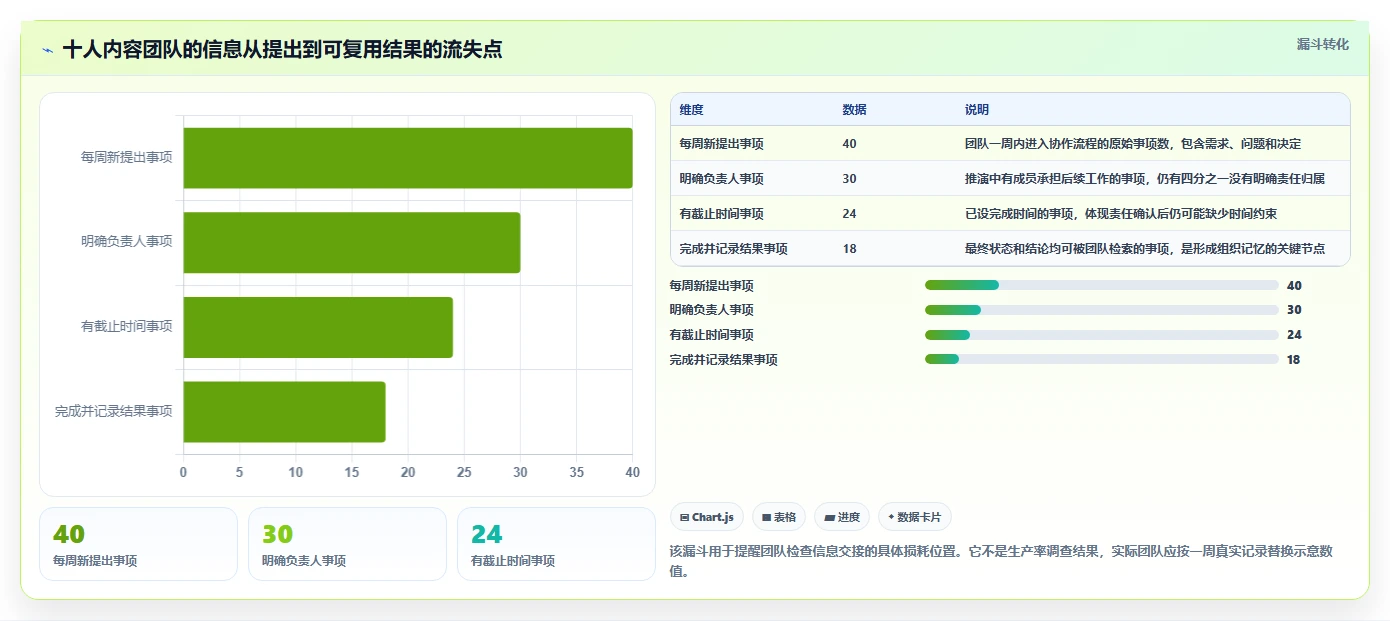
Task: Select the 每周新提出事项 table row label
Action: point(722,144)
